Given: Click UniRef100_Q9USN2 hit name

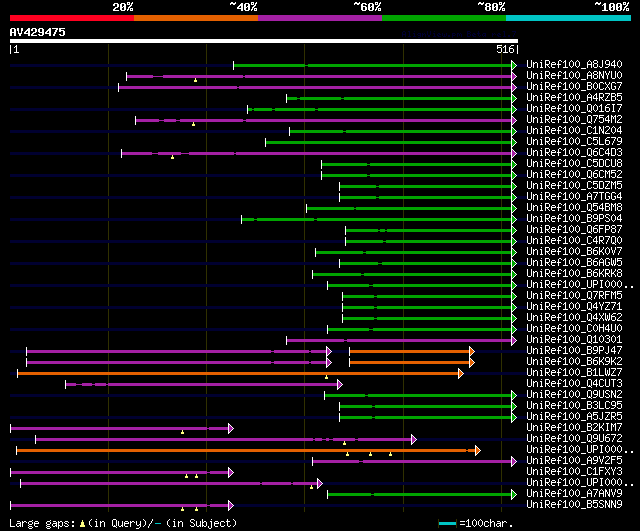Looking at the screenshot, I should click(574, 395).
